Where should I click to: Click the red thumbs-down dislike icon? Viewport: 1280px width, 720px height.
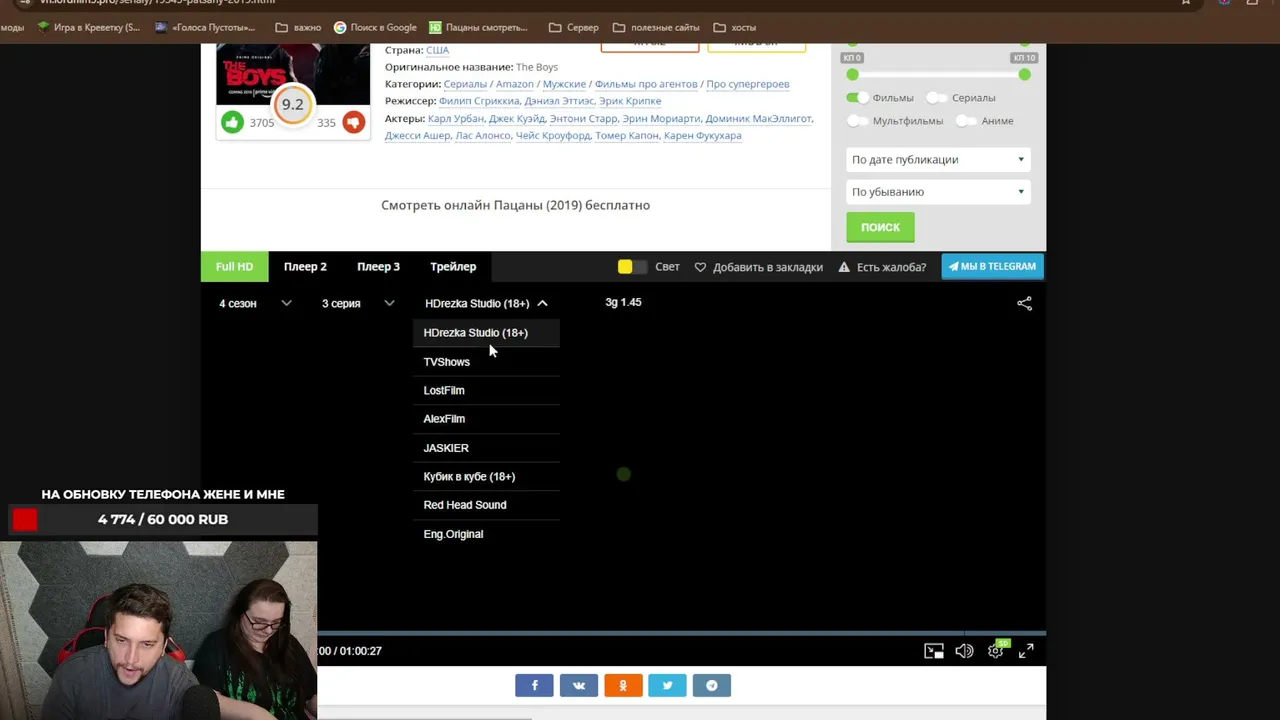pos(354,122)
